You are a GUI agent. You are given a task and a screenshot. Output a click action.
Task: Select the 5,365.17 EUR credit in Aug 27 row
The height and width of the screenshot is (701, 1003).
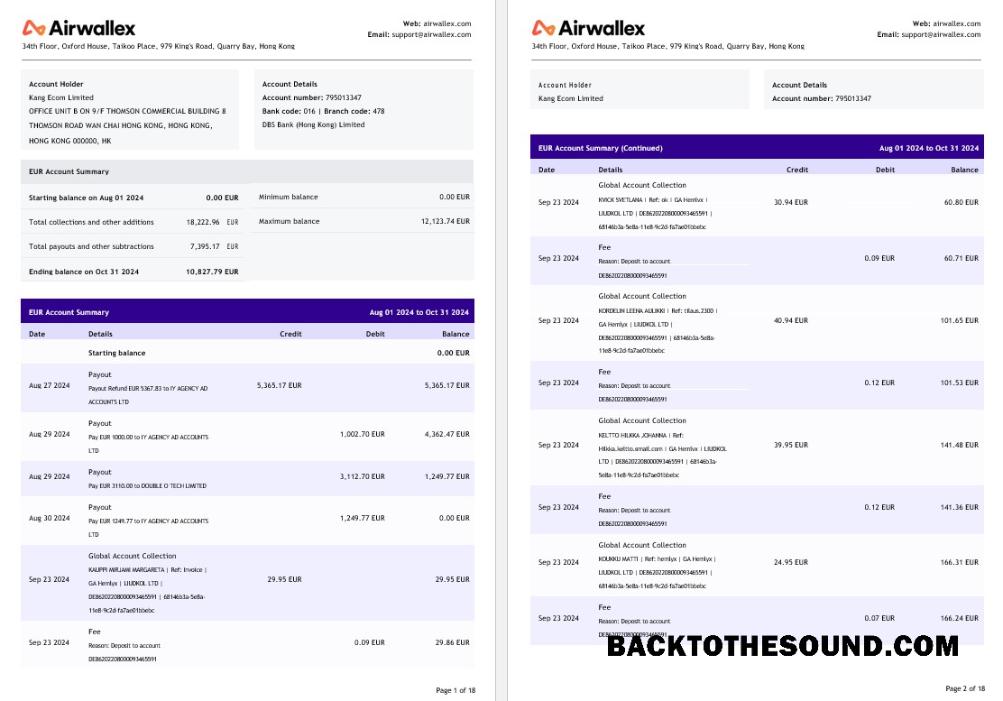point(279,386)
